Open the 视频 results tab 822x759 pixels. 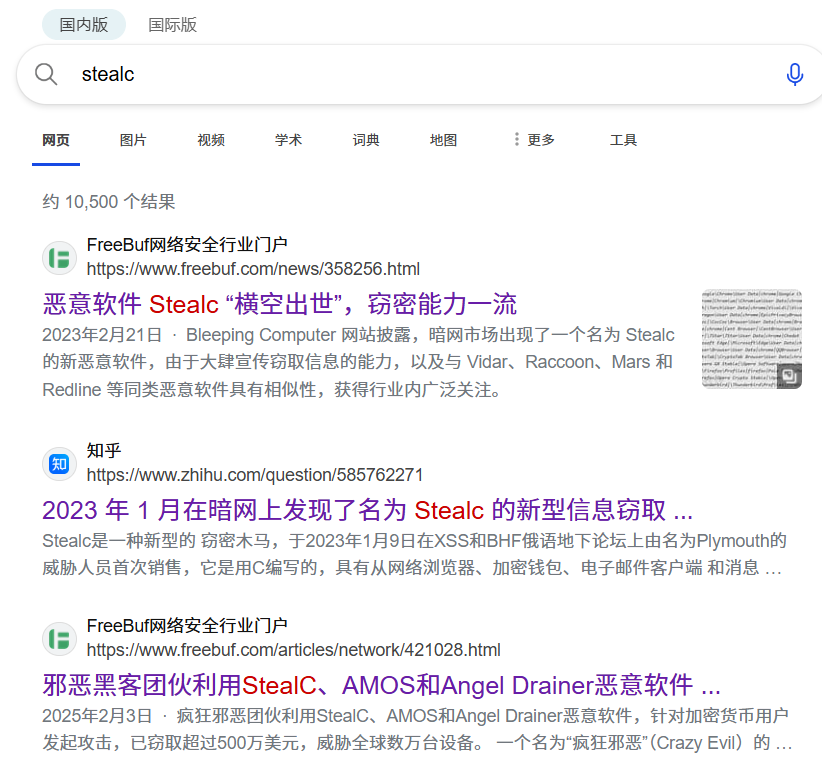pyautogui.click(x=211, y=140)
